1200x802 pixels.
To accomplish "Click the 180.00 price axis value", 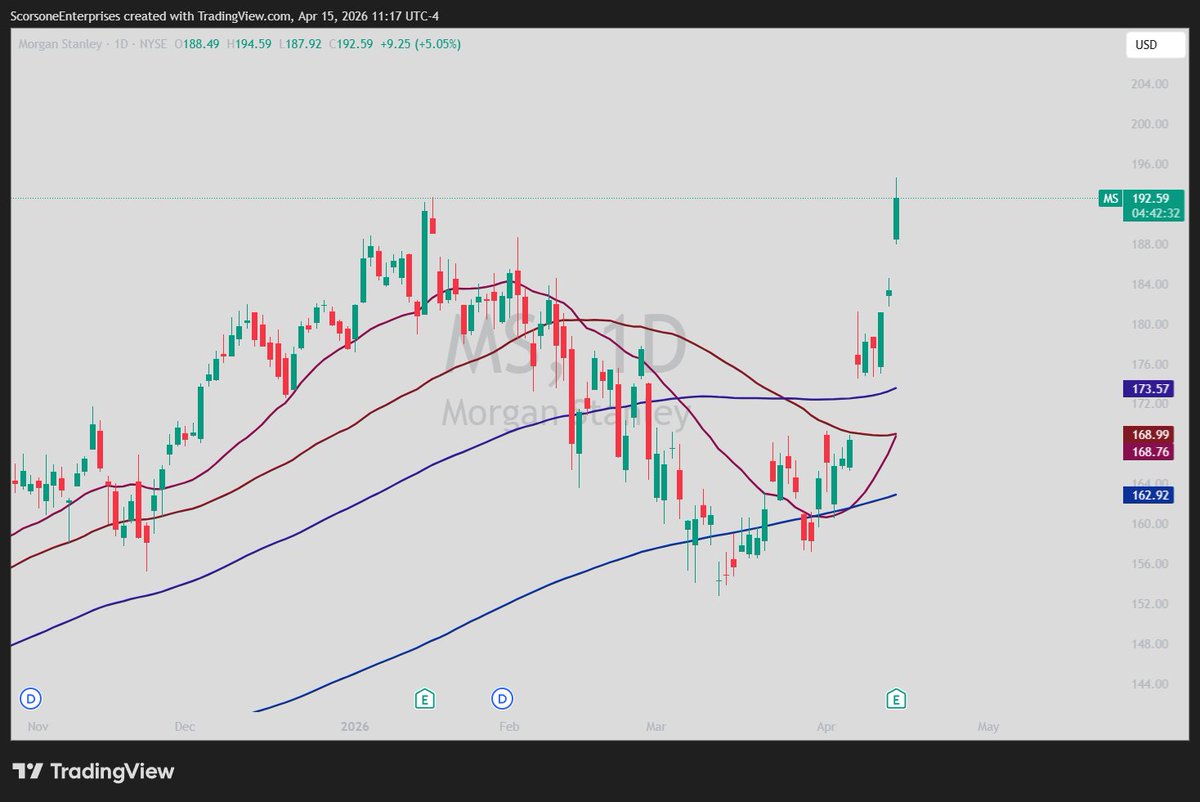I will (x=1151, y=324).
